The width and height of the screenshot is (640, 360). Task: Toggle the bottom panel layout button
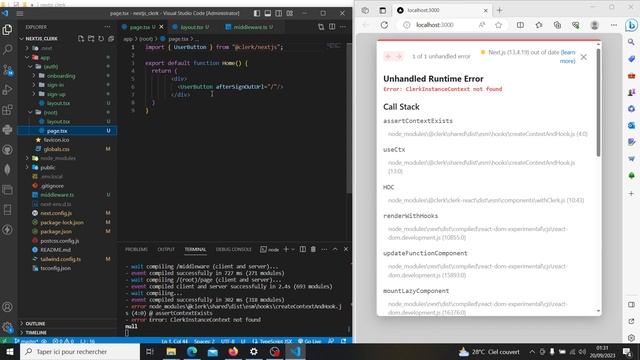click(x=268, y=13)
